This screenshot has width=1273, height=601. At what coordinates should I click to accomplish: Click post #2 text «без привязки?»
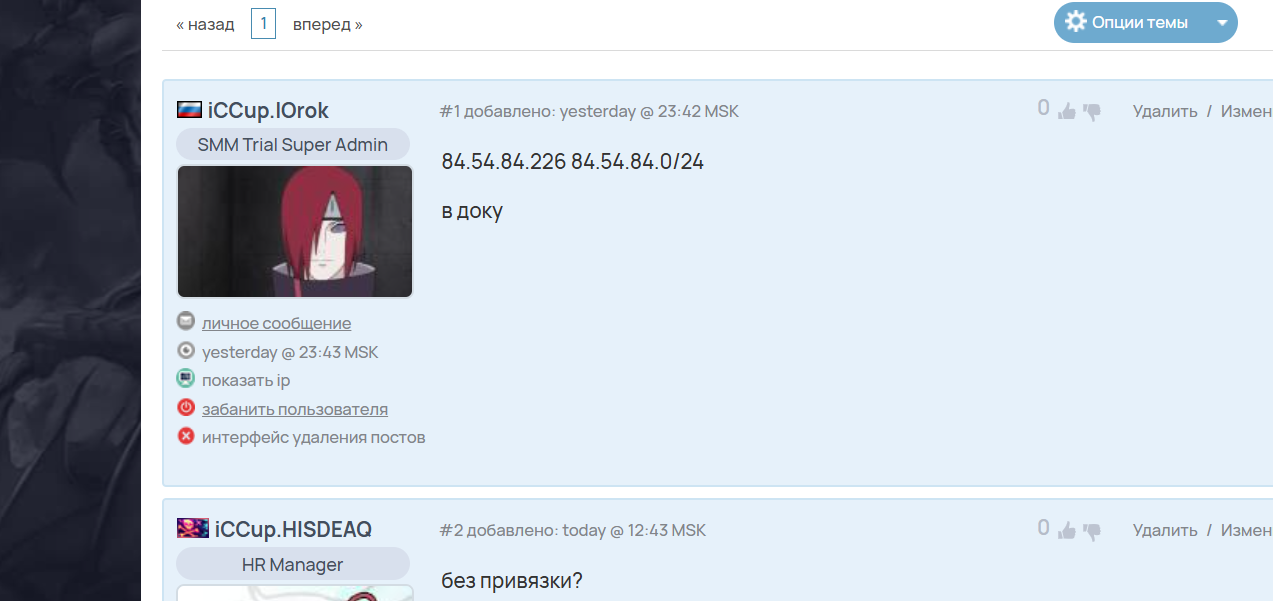point(512,580)
